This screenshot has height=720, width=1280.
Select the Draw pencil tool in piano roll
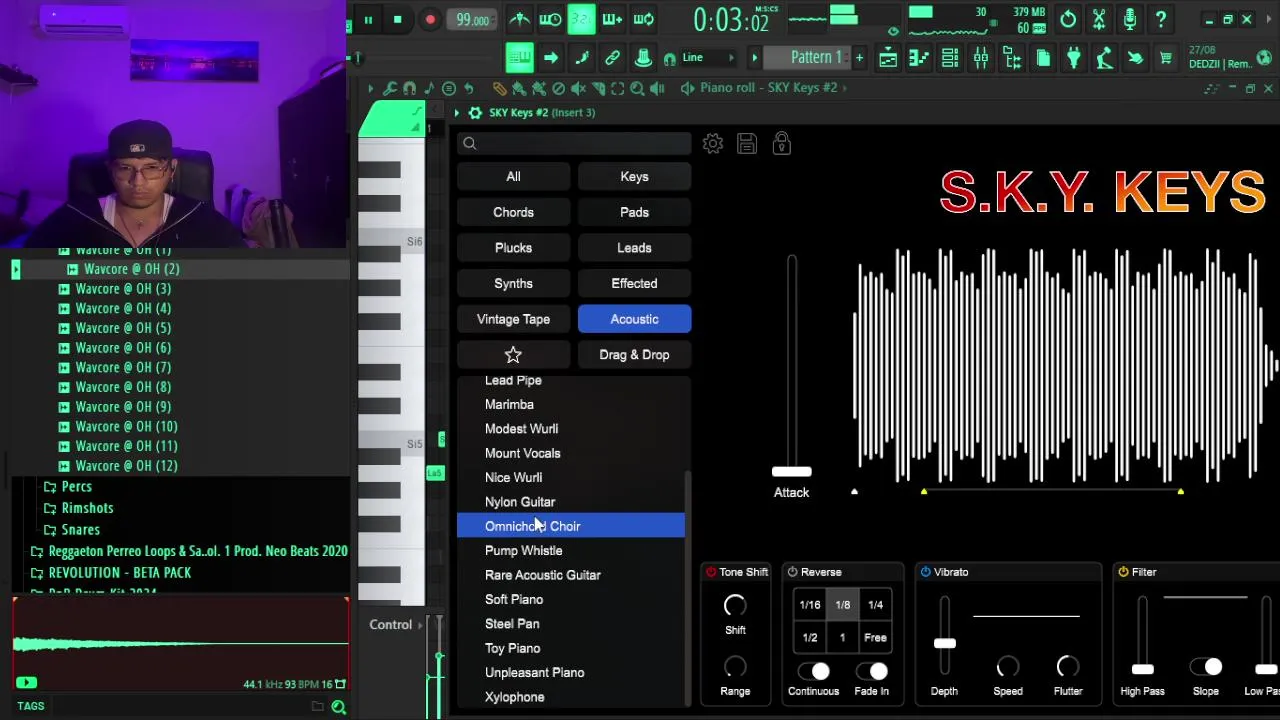click(x=499, y=88)
